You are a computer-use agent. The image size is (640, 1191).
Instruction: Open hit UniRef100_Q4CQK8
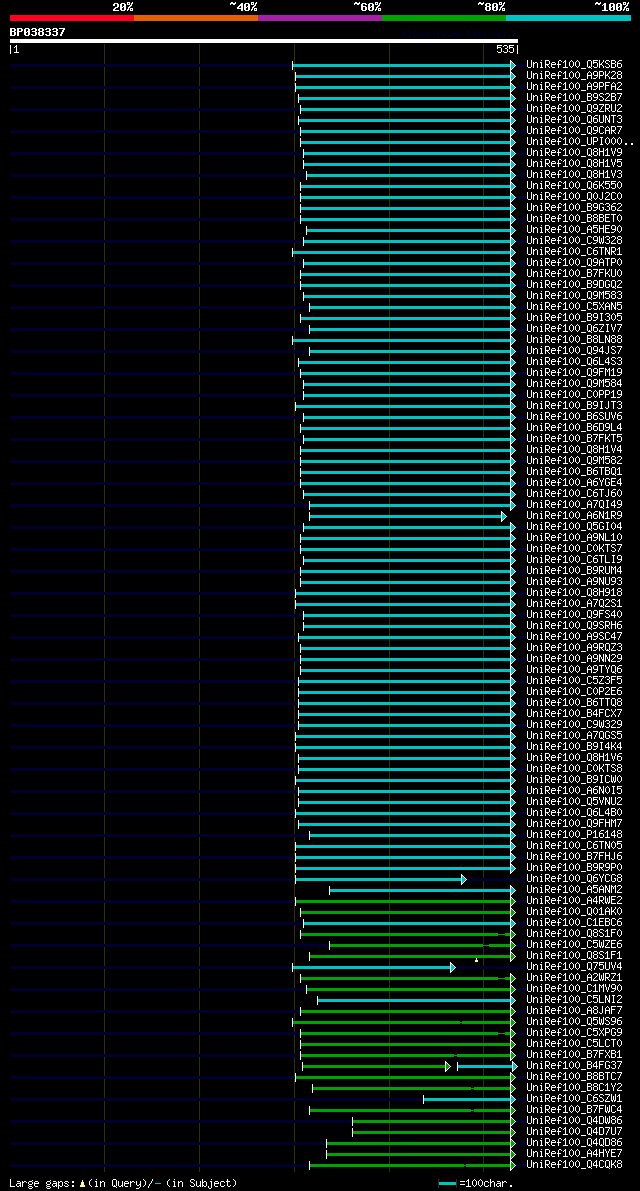click(574, 1165)
